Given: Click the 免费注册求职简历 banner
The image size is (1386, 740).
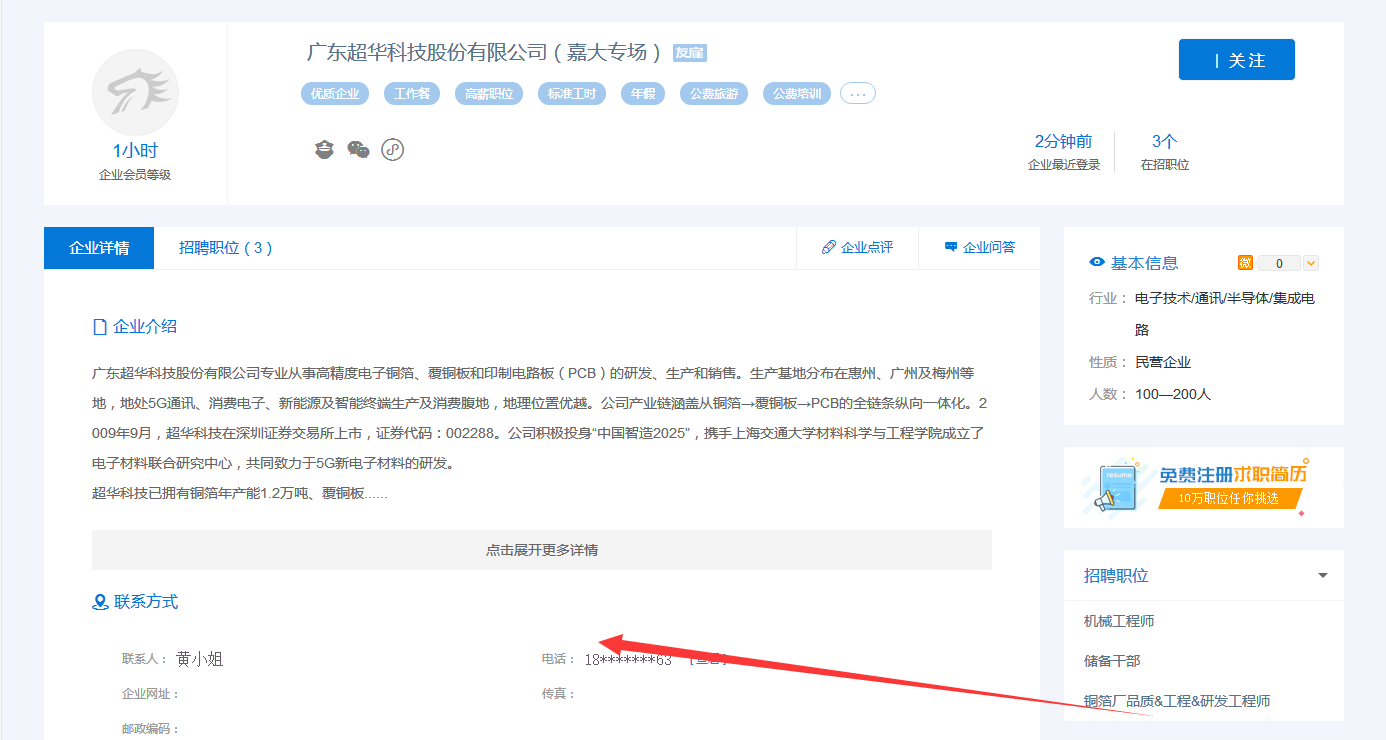Looking at the screenshot, I should (x=1203, y=487).
